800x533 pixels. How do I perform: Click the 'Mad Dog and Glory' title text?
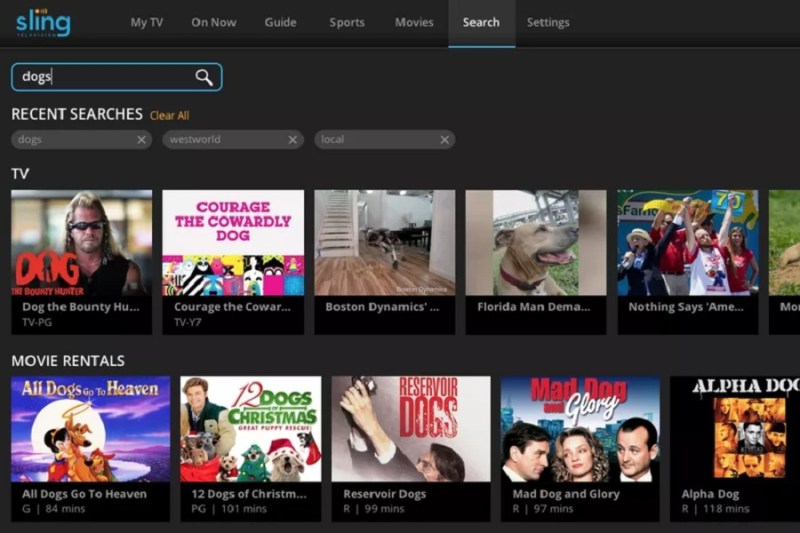click(566, 494)
